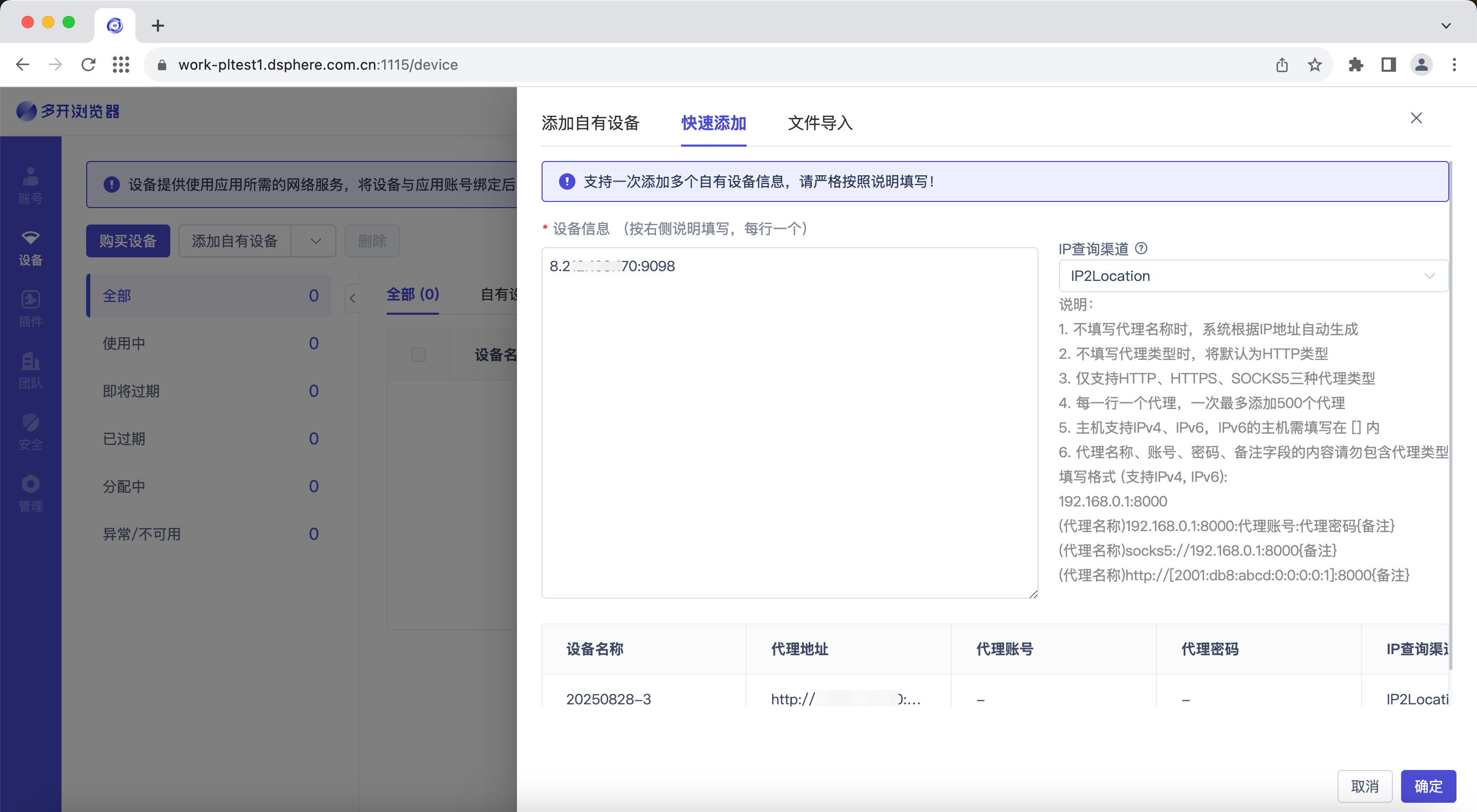Select the 全部 filter in the status list
Image resolution: width=1477 pixels, height=812 pixels.
tap(209, 296)
